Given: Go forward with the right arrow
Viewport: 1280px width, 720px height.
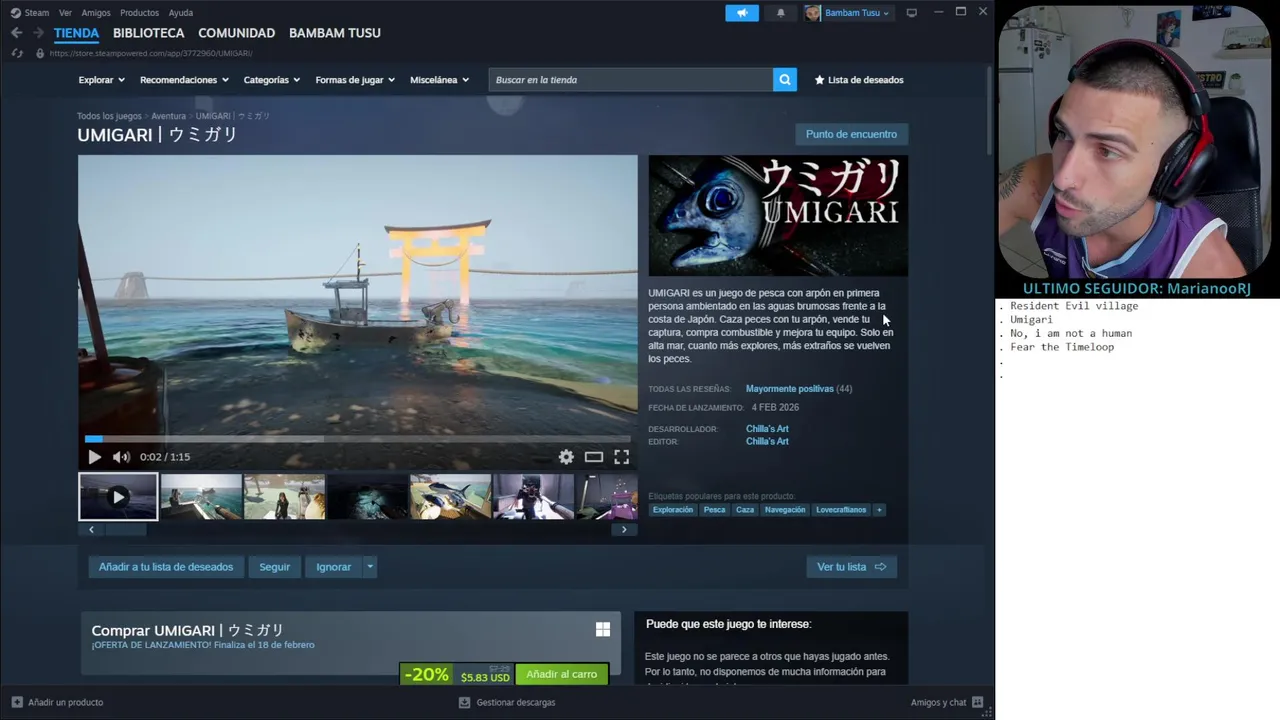Looking at the screenshot, I should pos(39,33).
